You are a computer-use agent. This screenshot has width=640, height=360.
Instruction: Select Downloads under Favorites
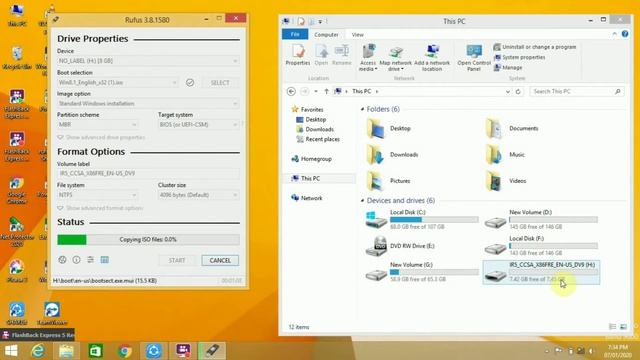[315, 129]
